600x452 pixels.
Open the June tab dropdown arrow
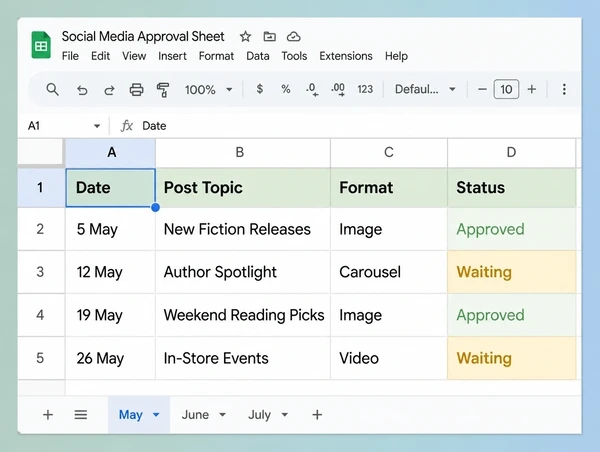[x=222, y=414]
